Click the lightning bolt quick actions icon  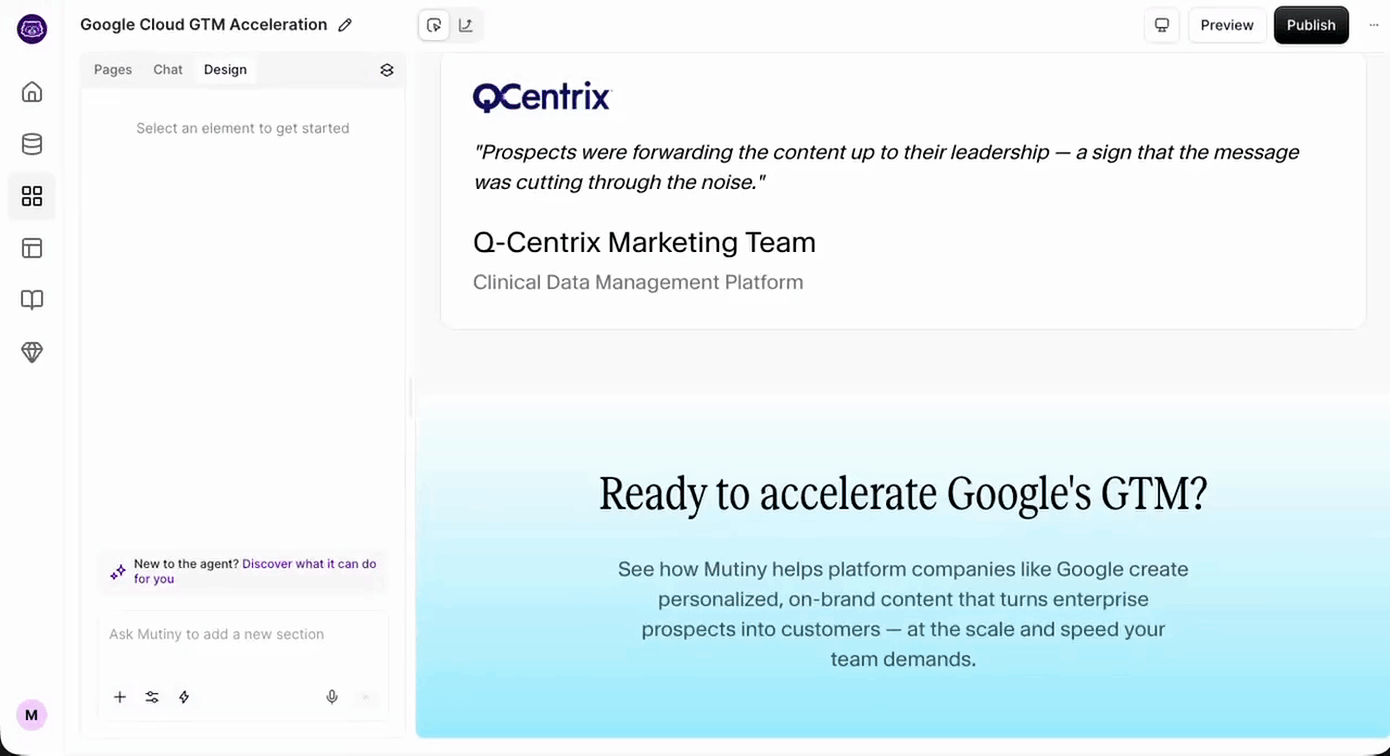(x=184, y=697)
